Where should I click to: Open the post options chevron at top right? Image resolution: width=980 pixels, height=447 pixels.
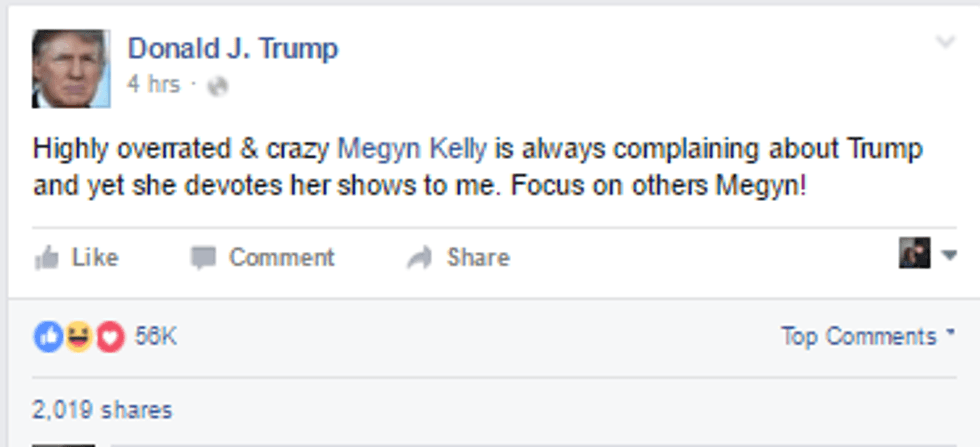click(x=945, y=42)
